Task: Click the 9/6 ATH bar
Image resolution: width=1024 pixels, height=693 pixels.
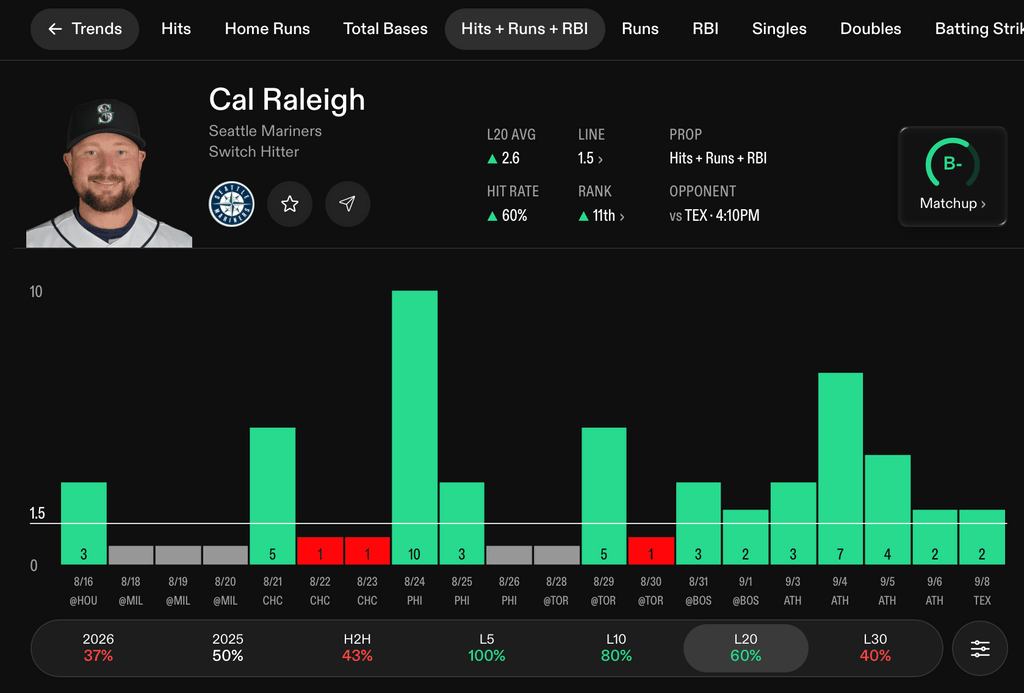Action: coord(935,537)
